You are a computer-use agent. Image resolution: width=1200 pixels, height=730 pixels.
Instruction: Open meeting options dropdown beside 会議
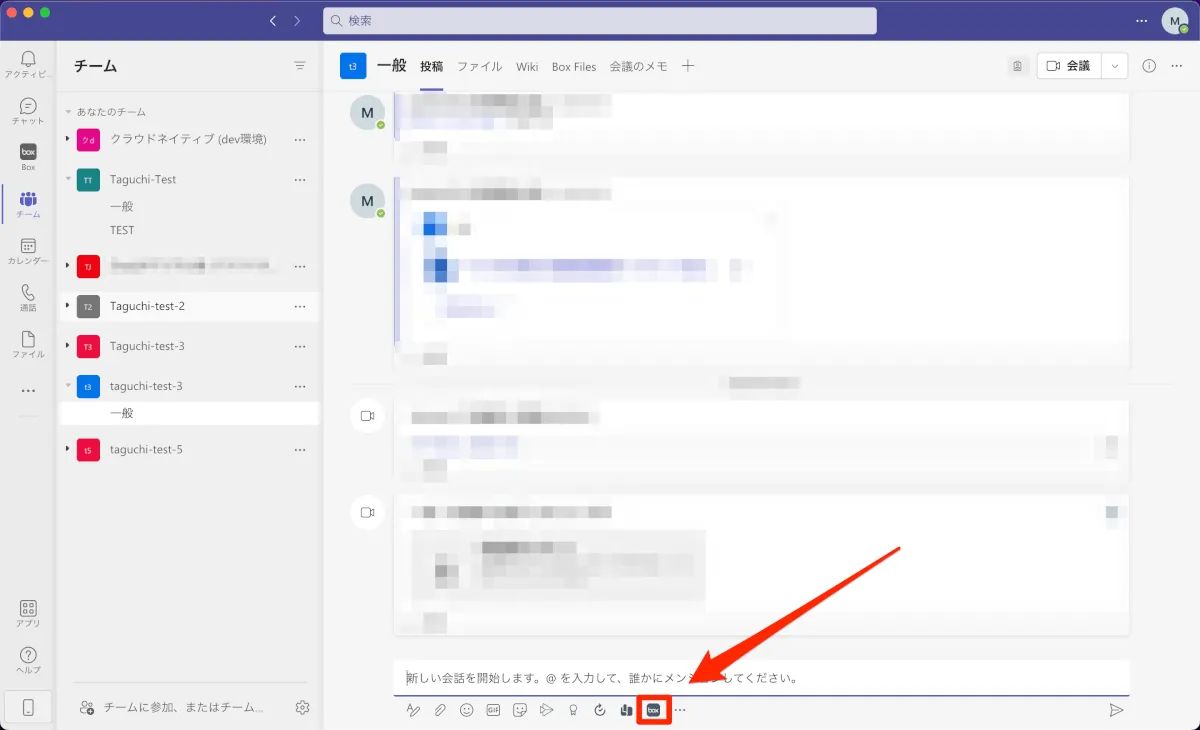1114,66
